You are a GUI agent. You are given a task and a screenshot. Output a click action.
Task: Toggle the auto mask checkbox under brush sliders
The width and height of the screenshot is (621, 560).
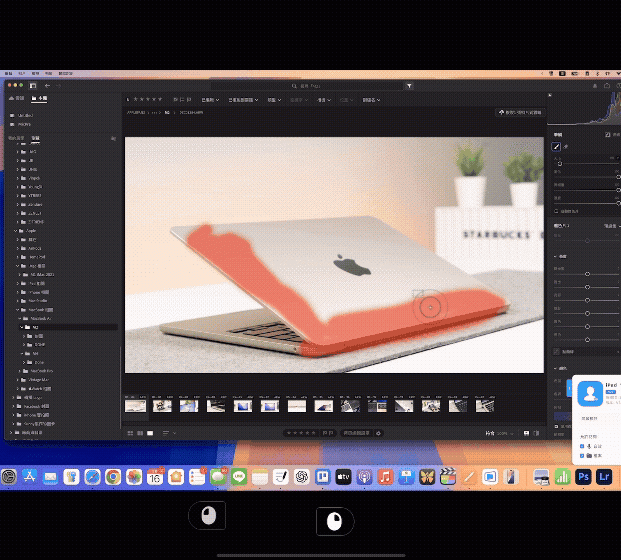557,212
